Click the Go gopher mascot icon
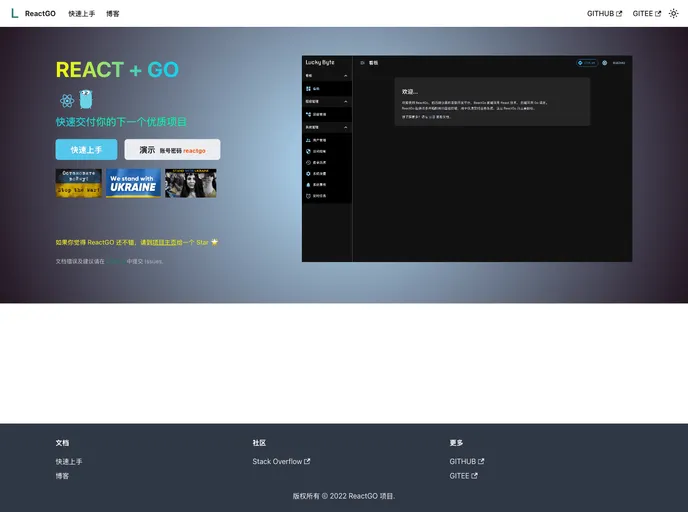This screenshot has height=512, width=688. 86,99
